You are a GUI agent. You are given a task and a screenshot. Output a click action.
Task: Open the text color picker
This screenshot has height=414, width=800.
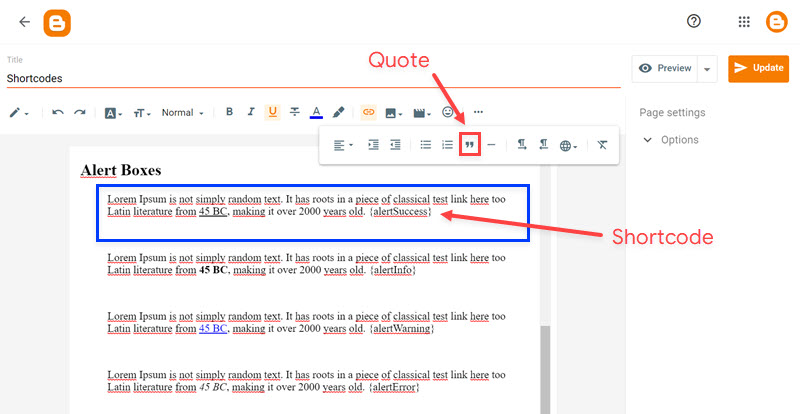point(316,112)
